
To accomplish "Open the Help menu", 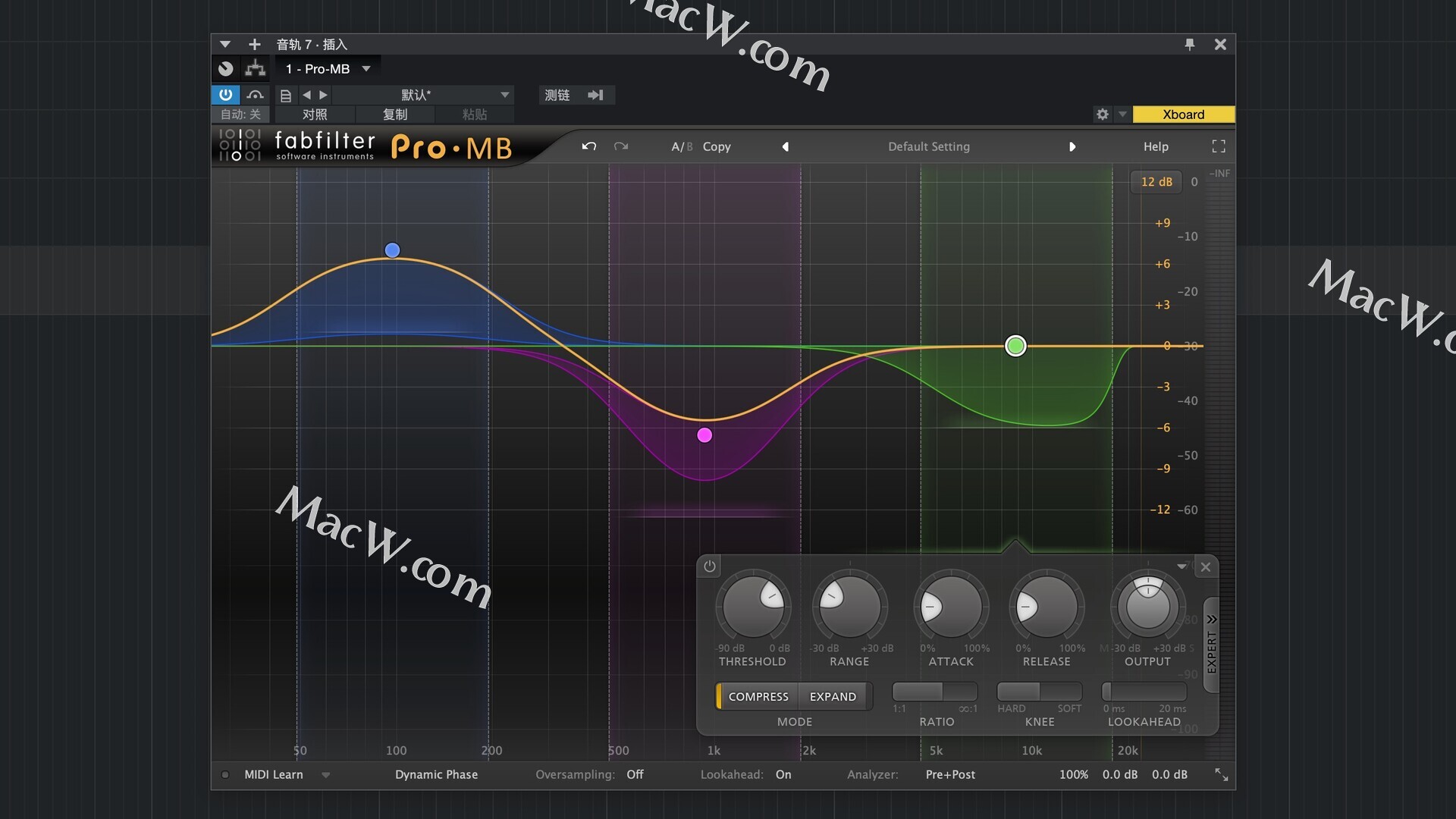I will [1156, 146].
